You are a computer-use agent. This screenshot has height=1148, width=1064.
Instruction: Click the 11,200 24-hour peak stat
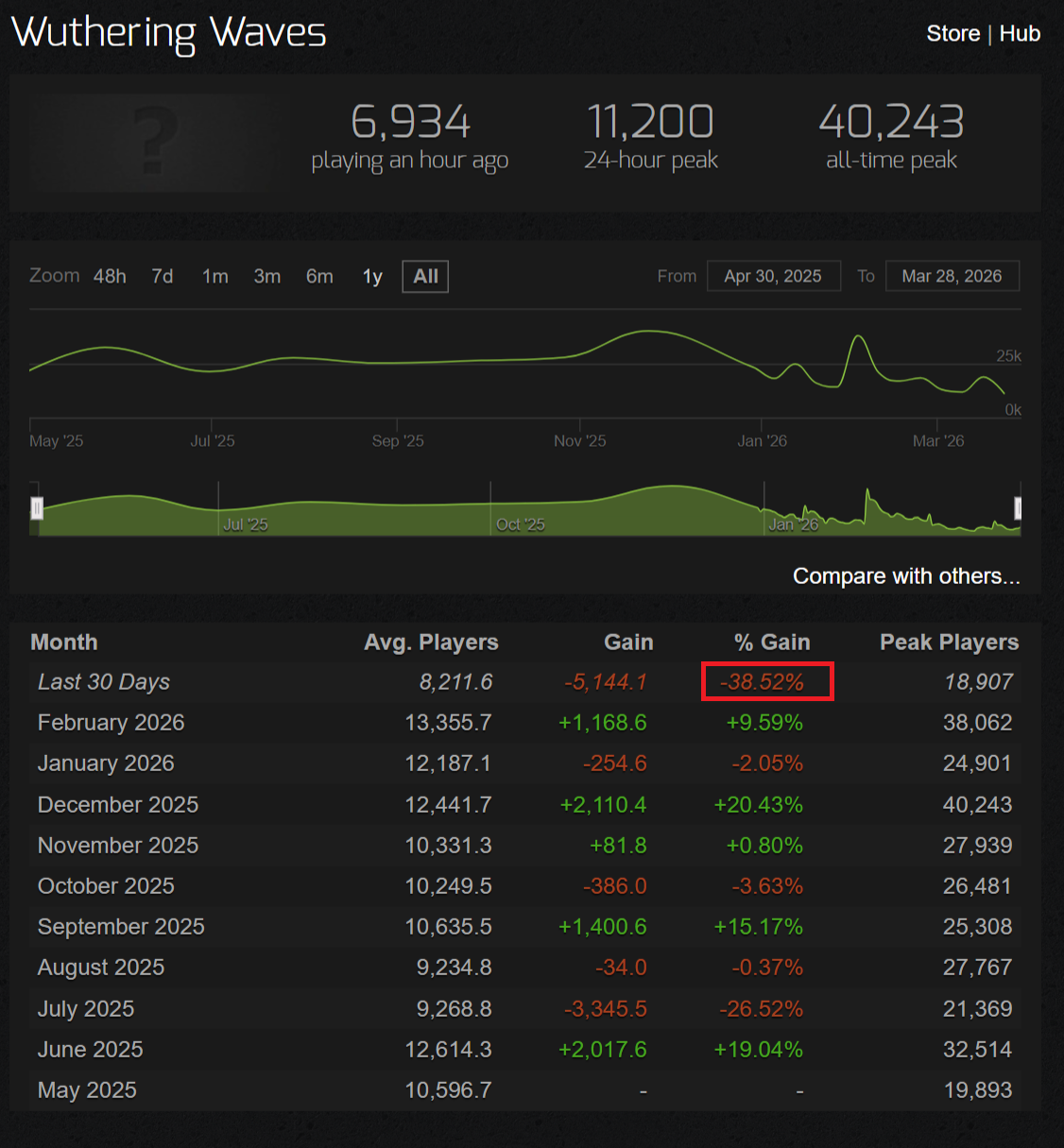click(x=650, y=138)
